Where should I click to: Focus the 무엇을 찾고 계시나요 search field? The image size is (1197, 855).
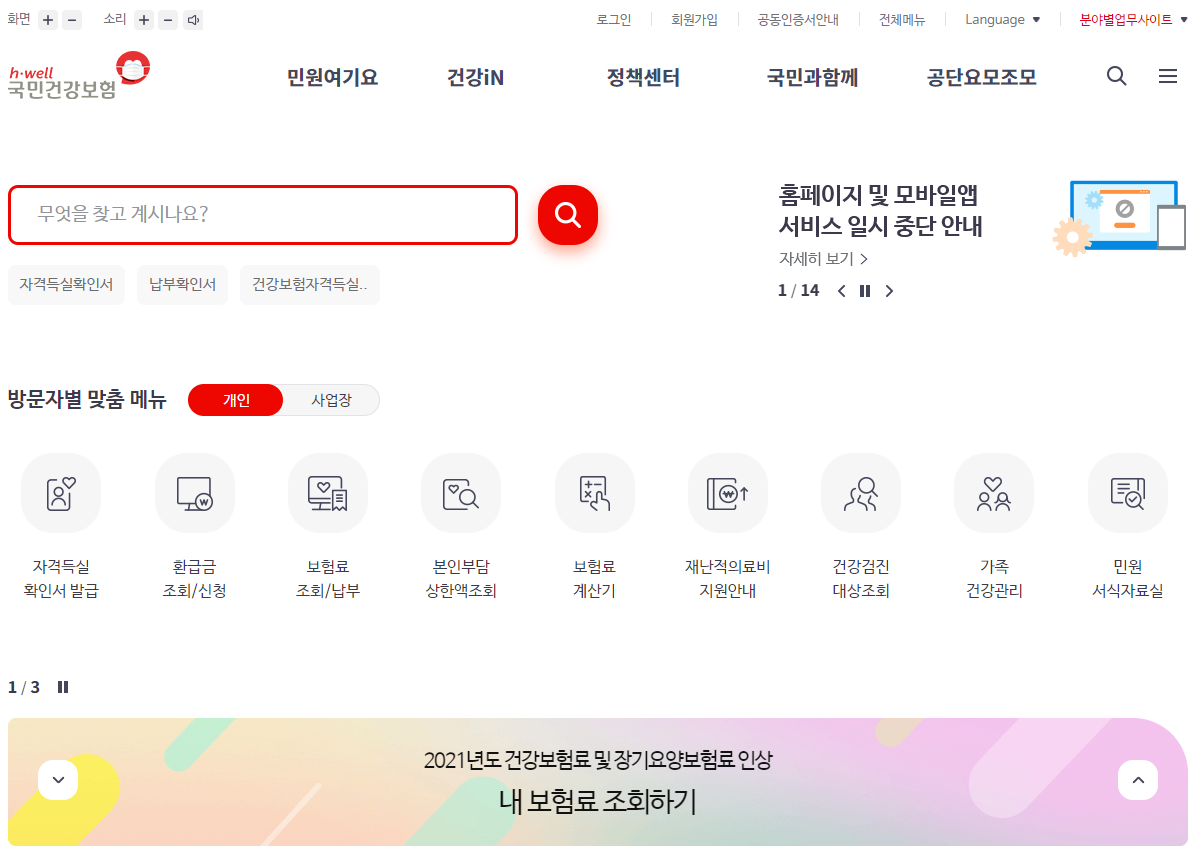tap(263, 215)
